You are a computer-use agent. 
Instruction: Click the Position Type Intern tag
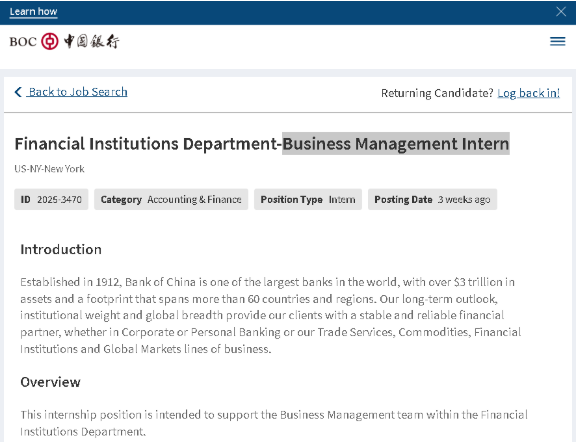pos(308,199)
